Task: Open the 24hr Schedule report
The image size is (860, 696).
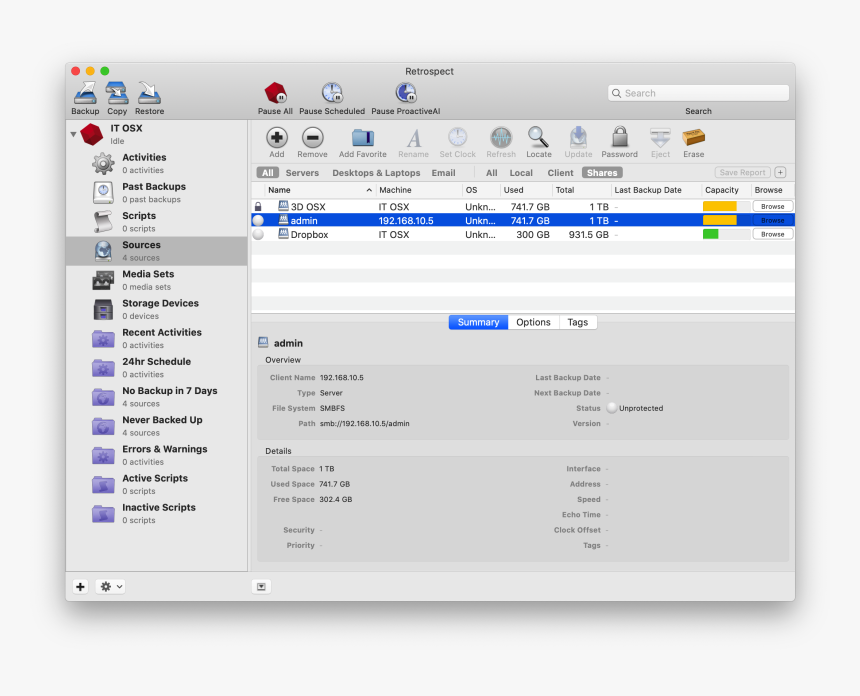Action: point(157,367)
